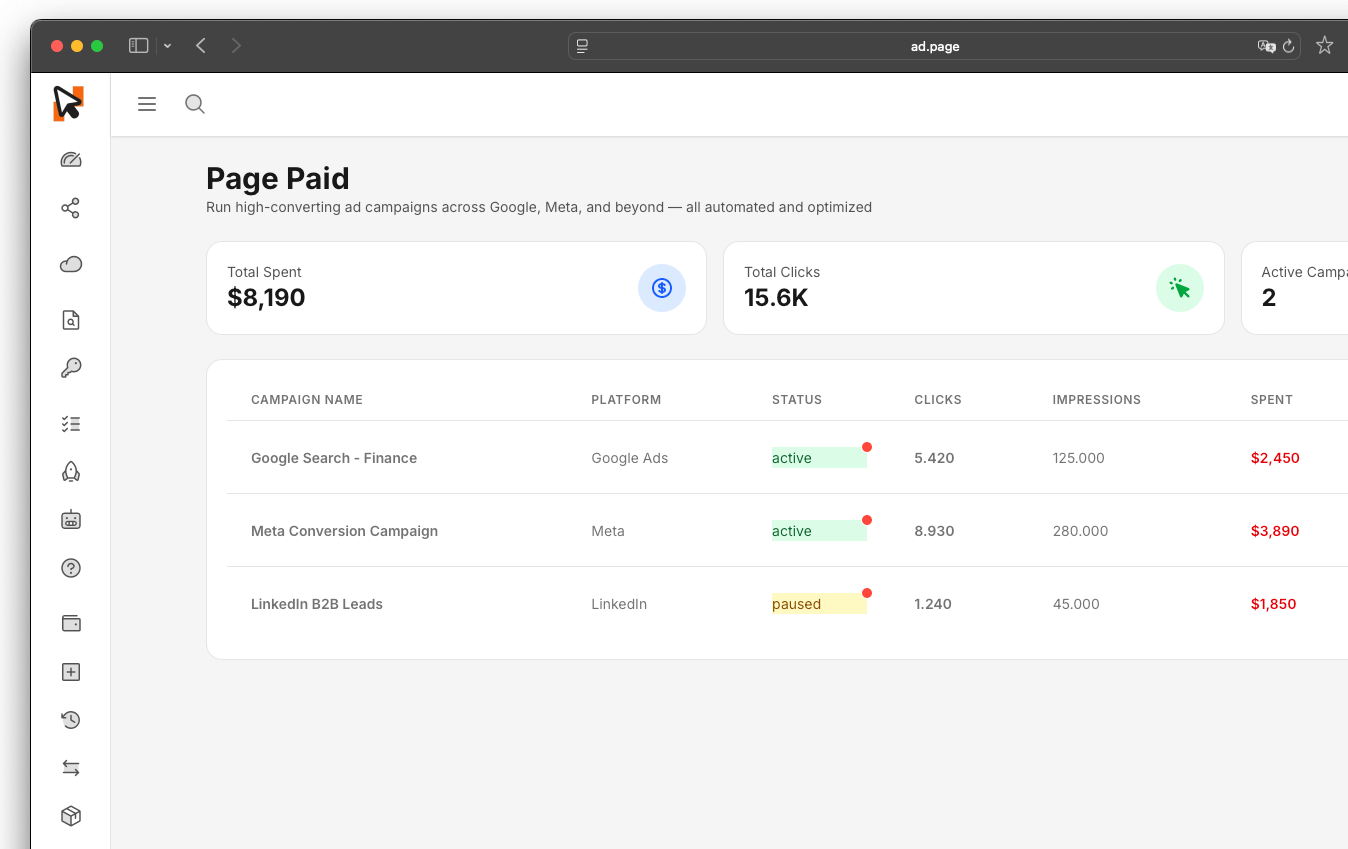The height and width of the screenshot is (849, 1348).
Task: Select the Meta Conversion Campaign name
Action: [344, 531]
